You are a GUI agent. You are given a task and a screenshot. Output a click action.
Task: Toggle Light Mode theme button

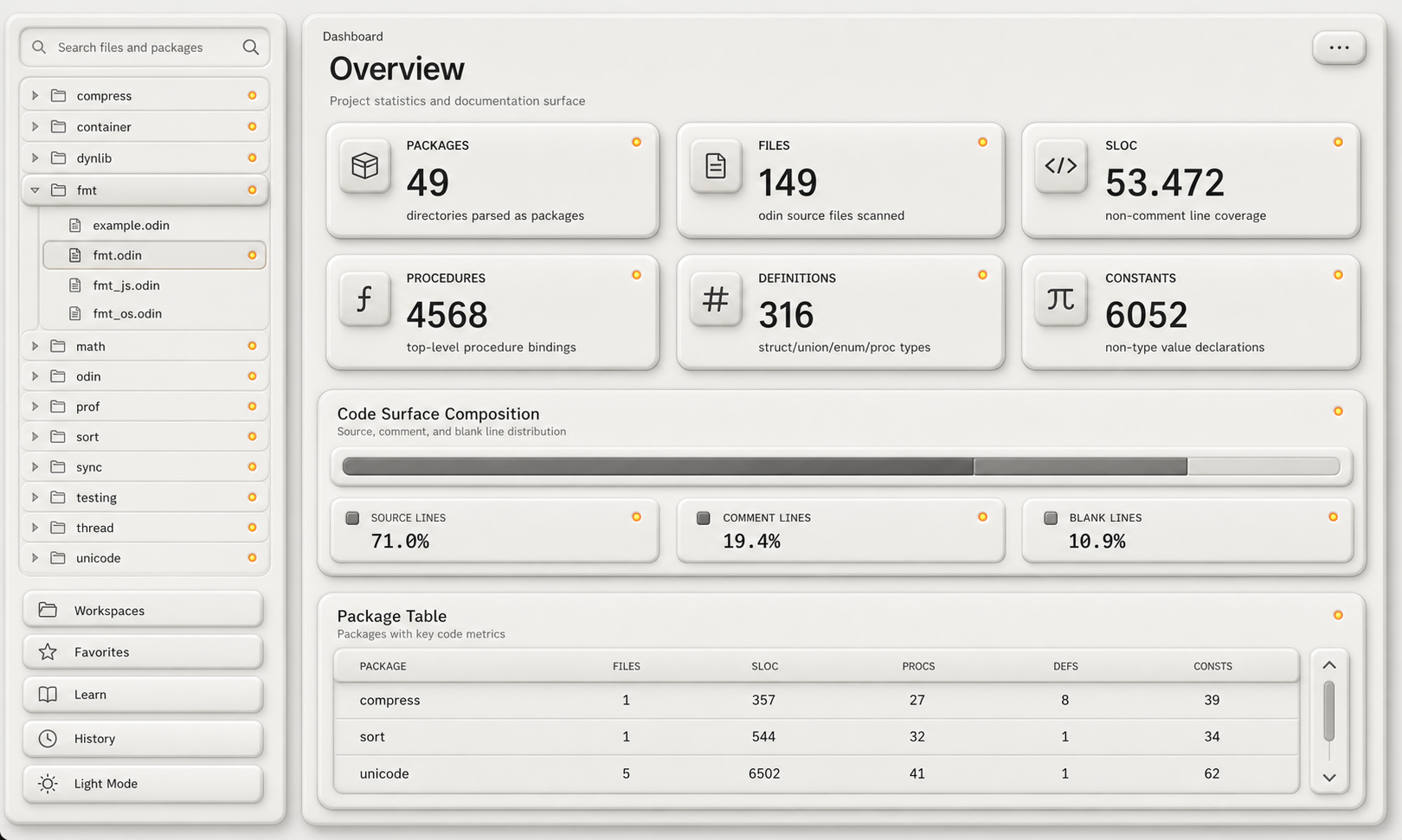143,784
